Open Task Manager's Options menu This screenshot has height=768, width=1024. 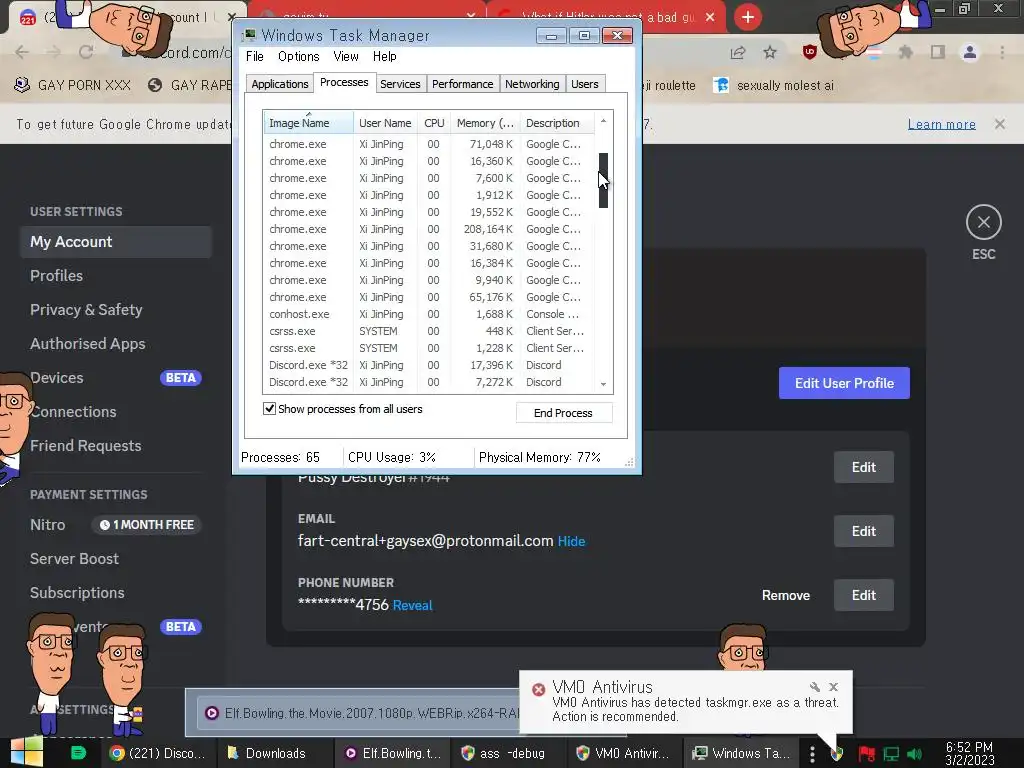tap(298, 57)
